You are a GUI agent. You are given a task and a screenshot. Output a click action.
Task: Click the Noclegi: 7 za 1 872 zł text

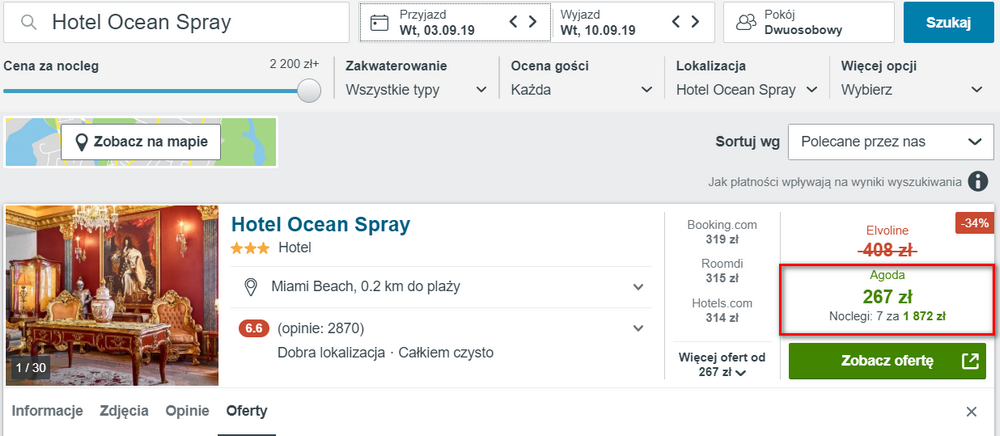pos(887,316)
